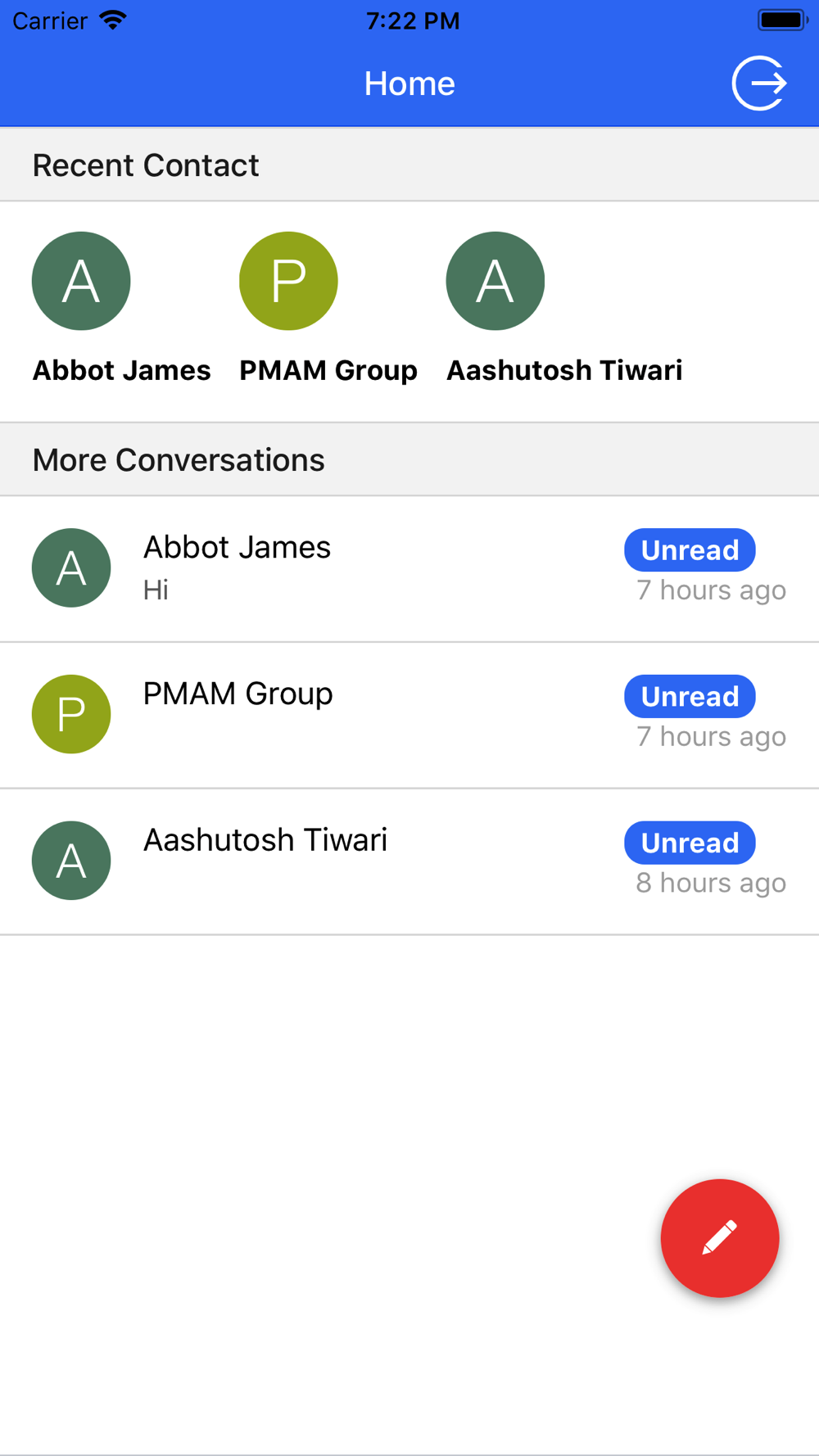This screenshot has height=1456, width=819.
Task: Open Abbot James conversation name
Action: pyautogui.click(x=237, y=547)
